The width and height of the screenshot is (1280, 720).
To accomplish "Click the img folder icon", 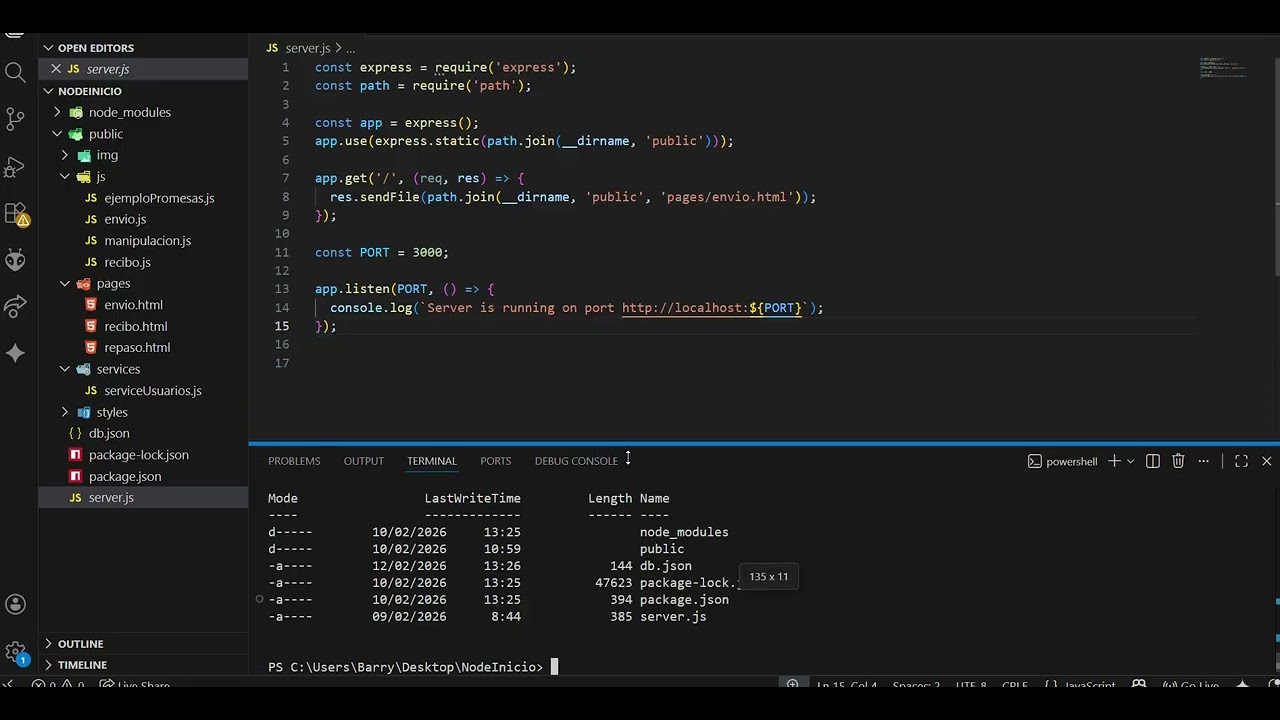I will click(84, 155).
